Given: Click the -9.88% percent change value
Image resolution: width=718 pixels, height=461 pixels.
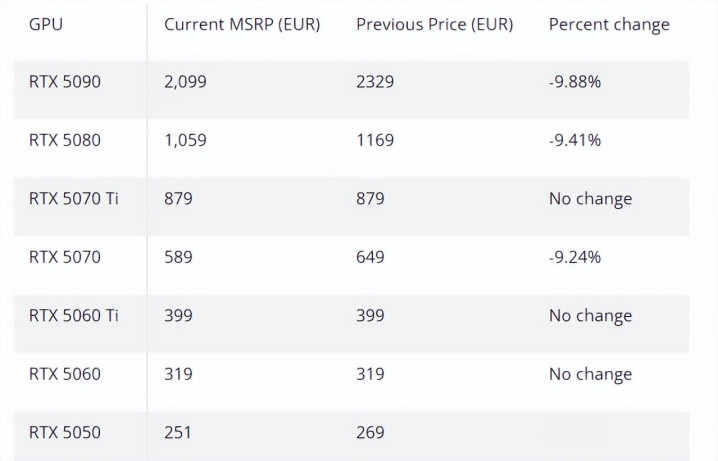Looking at the screenshot, I should (x=575, y=82).
